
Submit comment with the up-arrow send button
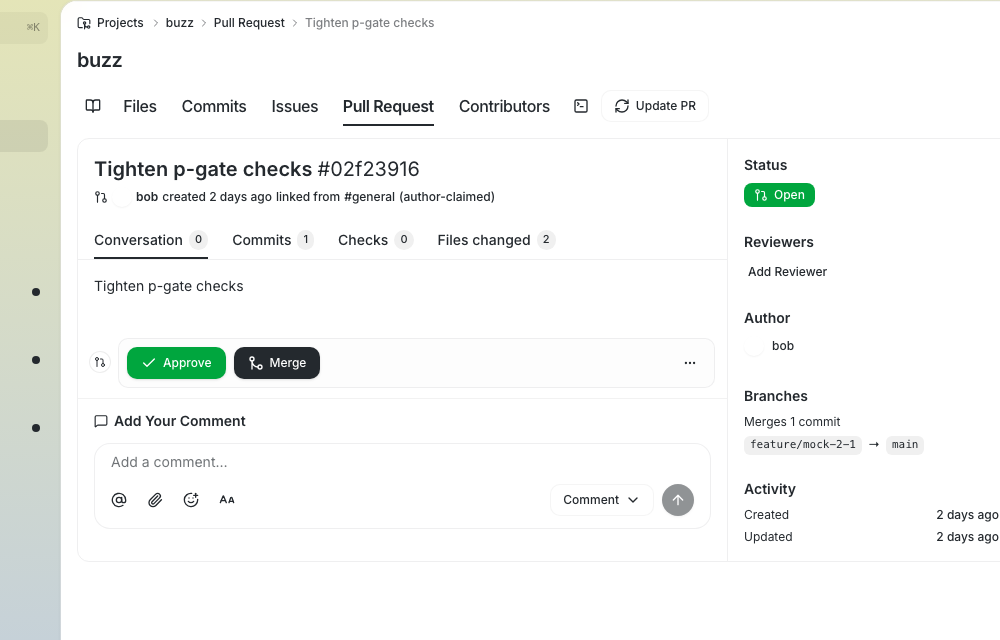[678, 500]
